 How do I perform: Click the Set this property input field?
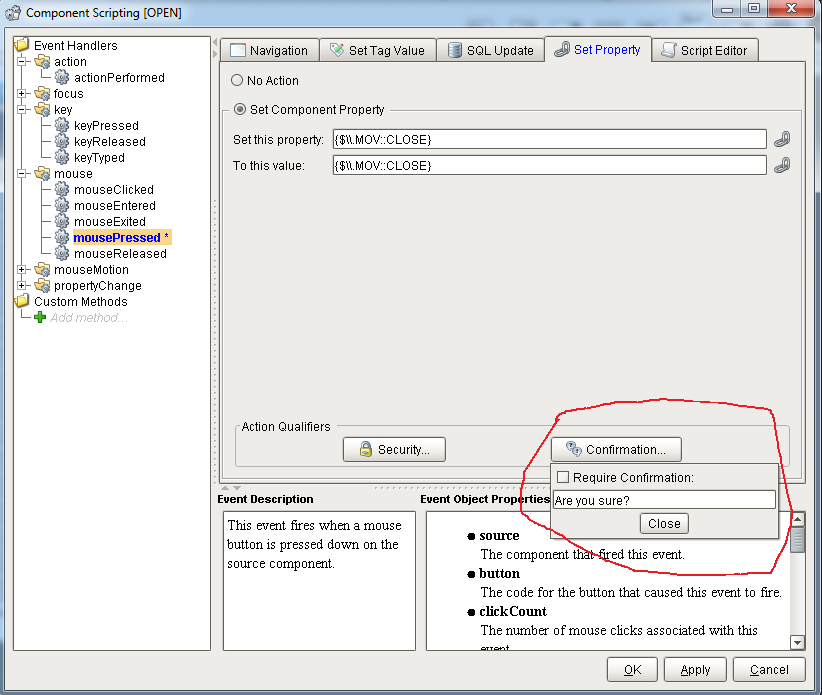click(549, 139)
